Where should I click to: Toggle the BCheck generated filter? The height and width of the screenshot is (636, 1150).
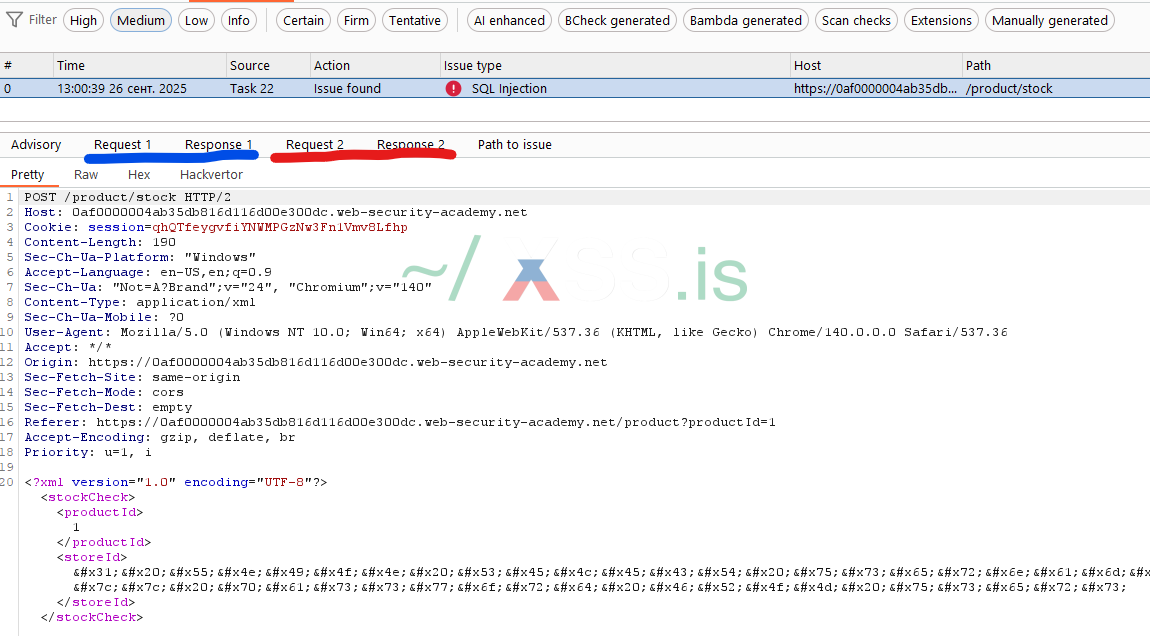(618, 21)
